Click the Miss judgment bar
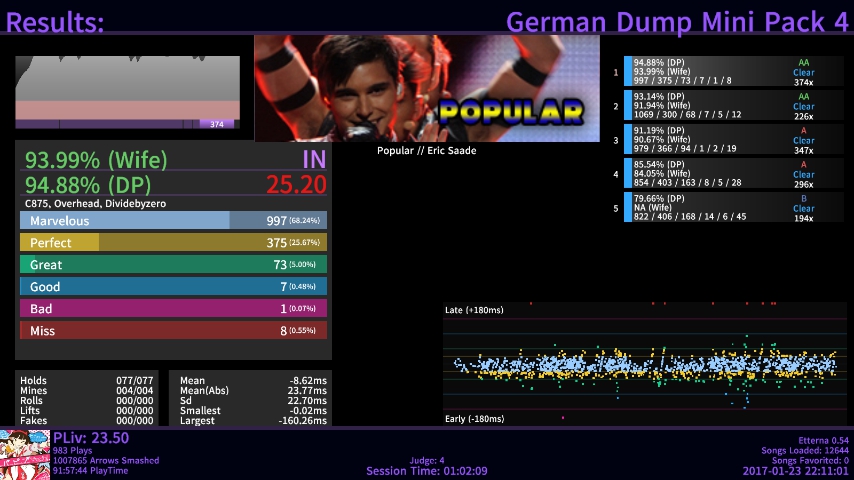The height and width of the screenshot is (480, 854). tap(173, 331)
